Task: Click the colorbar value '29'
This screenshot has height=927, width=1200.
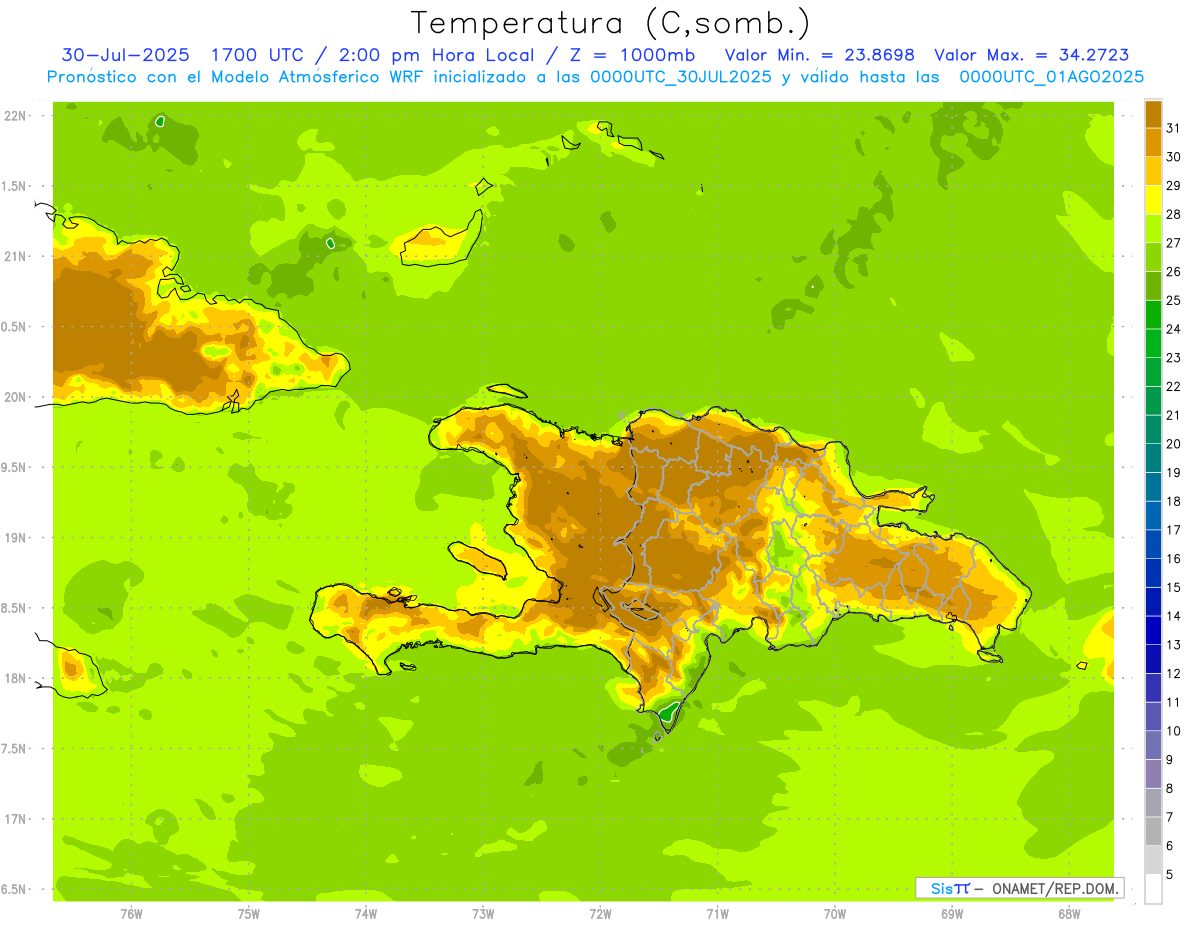Action: pyautogui.click(x=1174, y=186)
